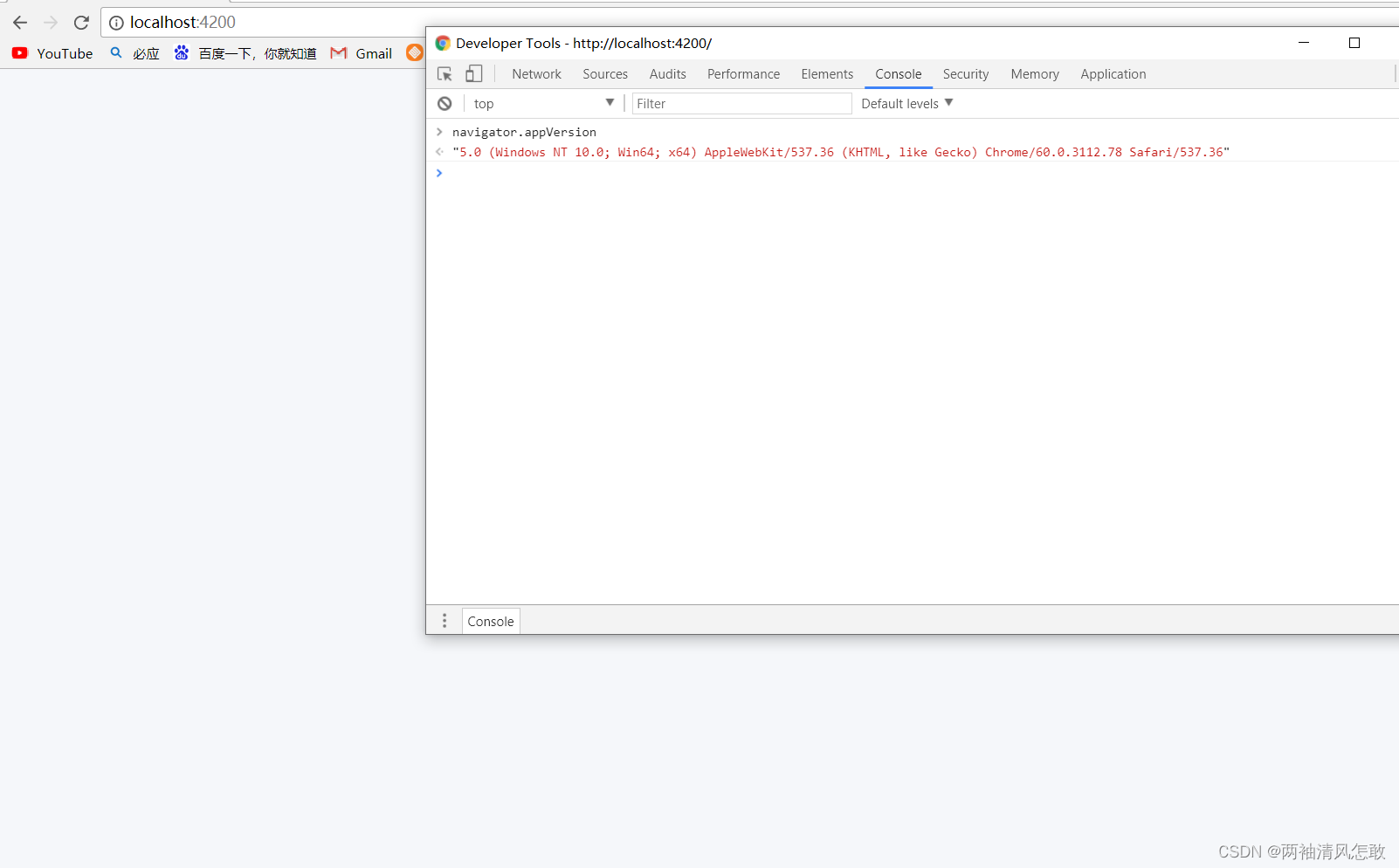Click the clear console icon
Viewport: 1399px width, 868px height.
(445, 103)
